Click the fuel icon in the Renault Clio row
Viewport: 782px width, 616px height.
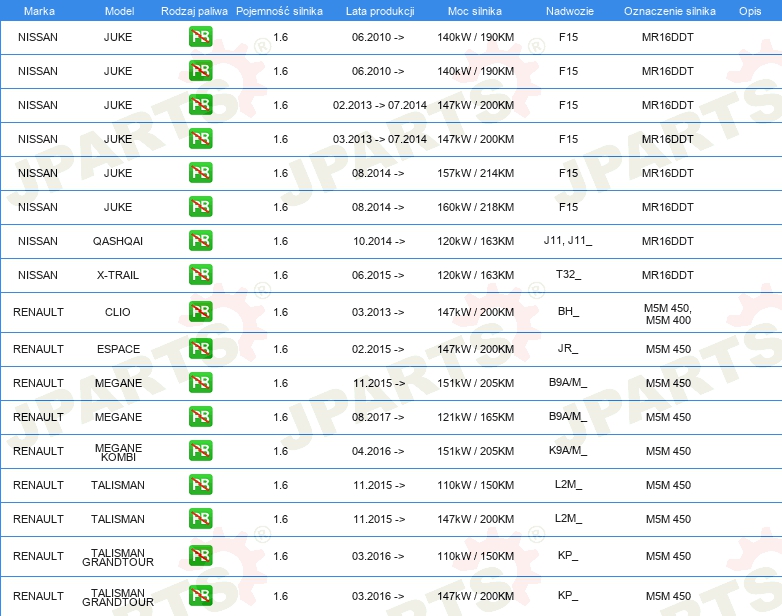pos(200,311)
